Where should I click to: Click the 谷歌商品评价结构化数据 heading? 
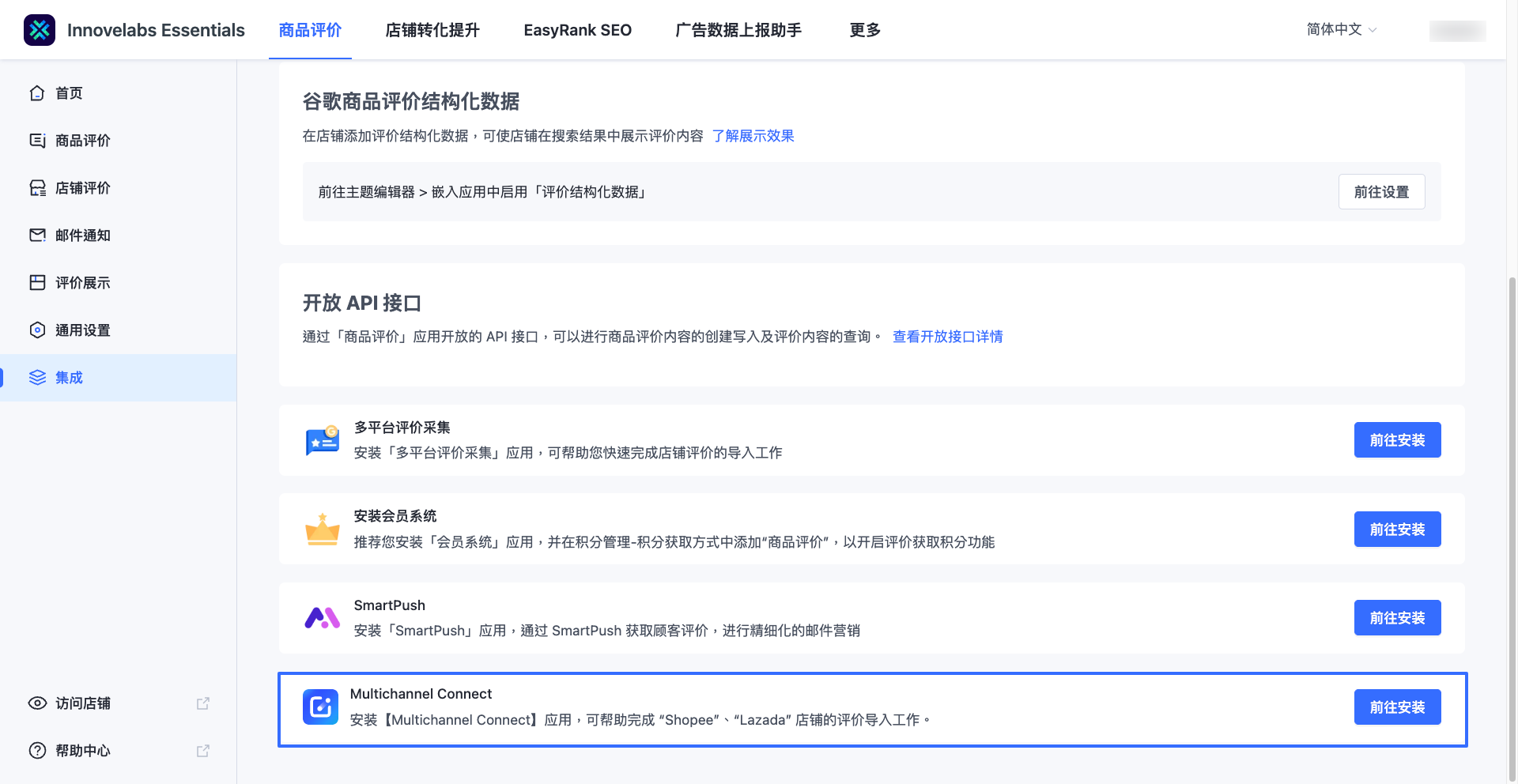point(411,101)
